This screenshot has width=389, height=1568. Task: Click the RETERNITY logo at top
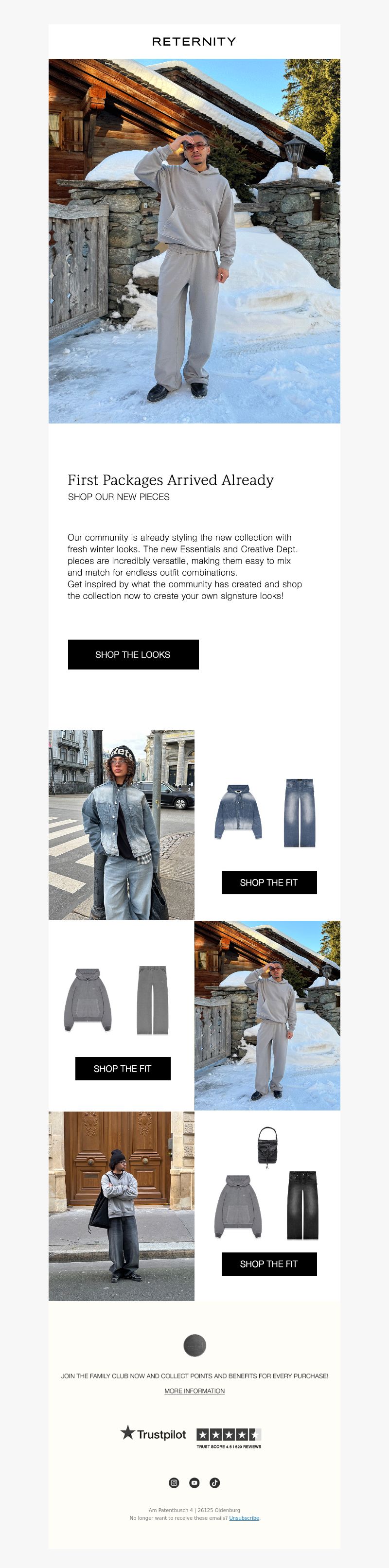coord(194,41)
